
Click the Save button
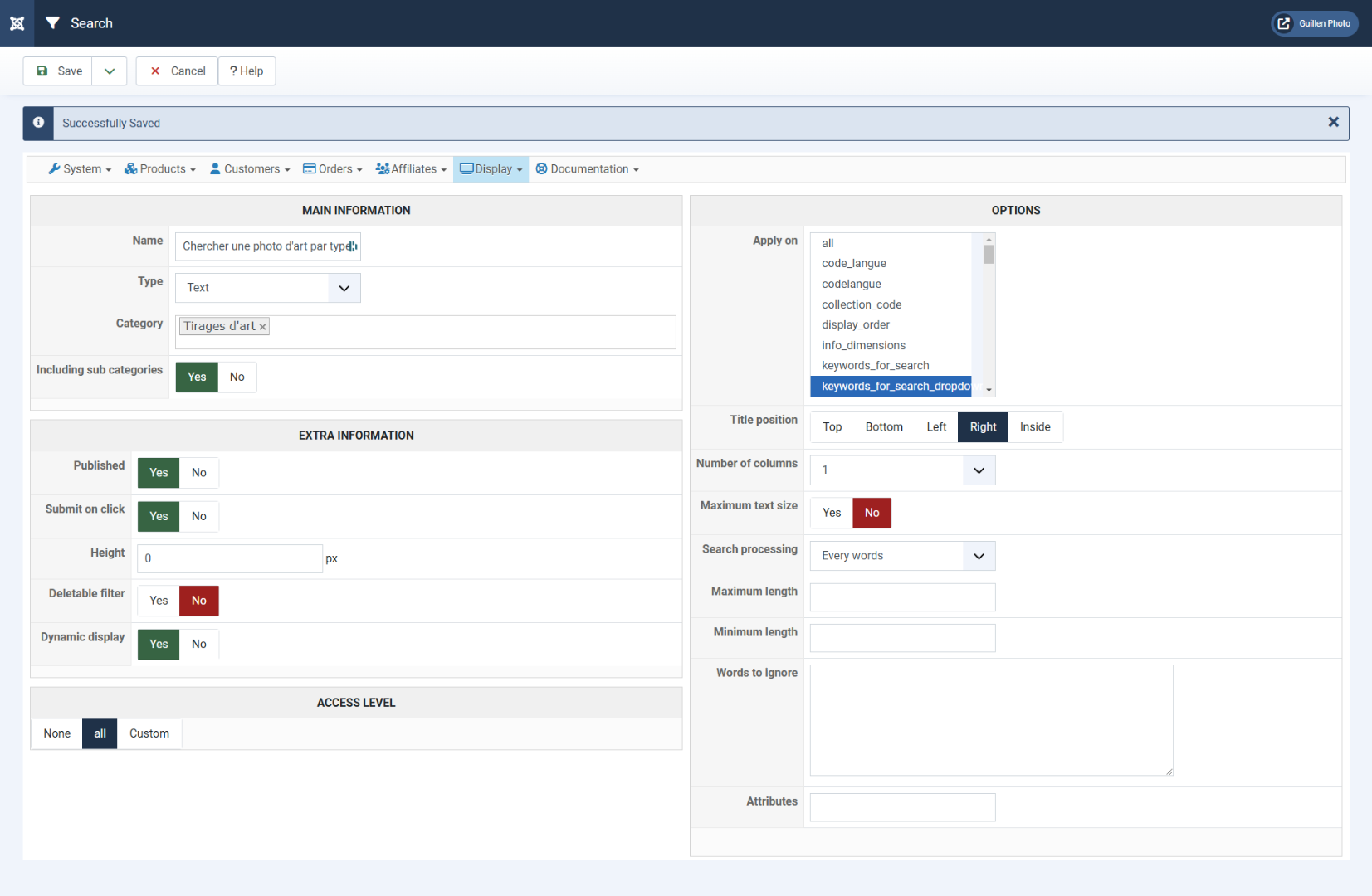pos(58,71)
